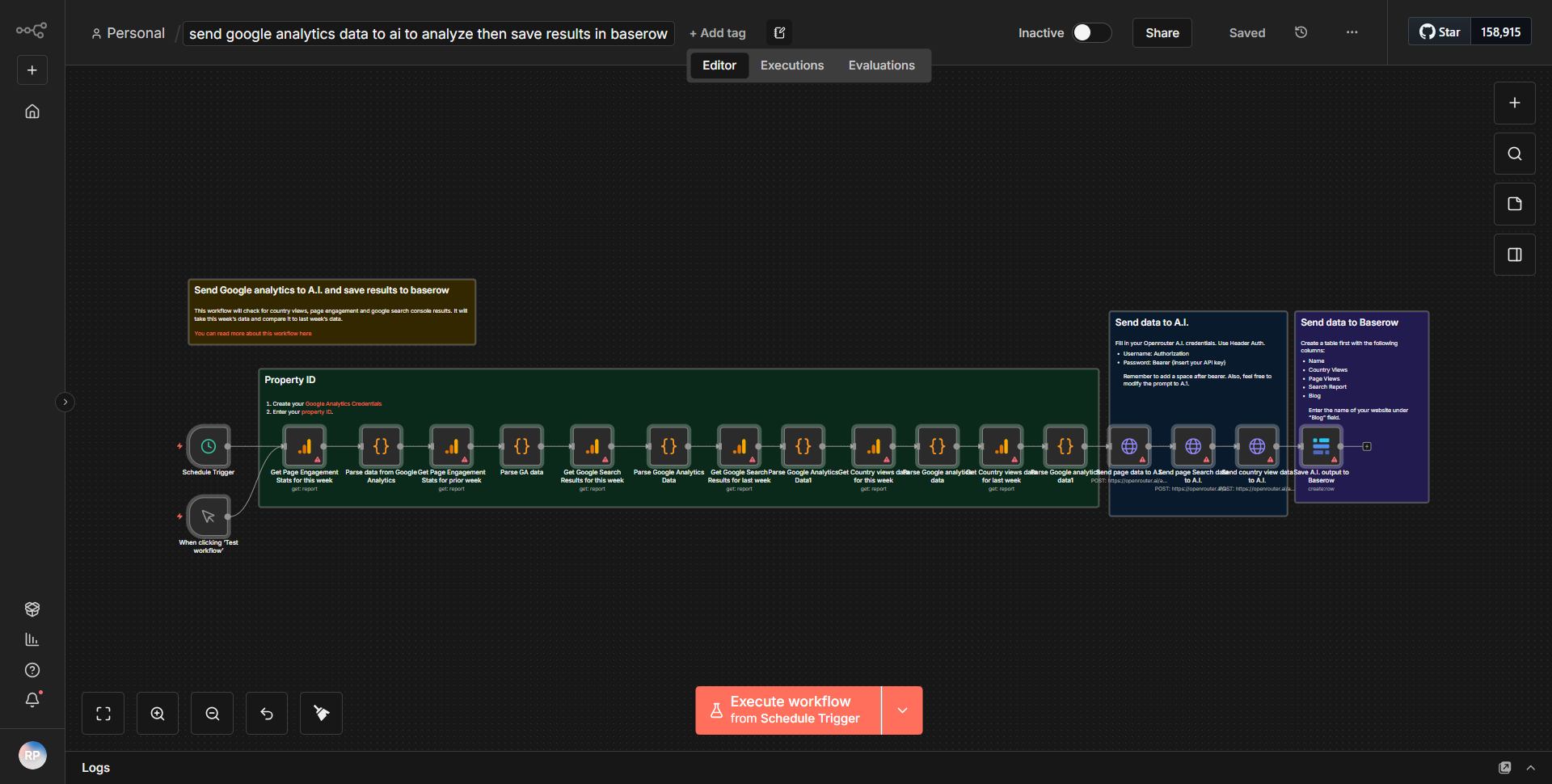Screen dimensions: 1552x784
Task: Click the GitHub Star button
Action: (1440, 32)
